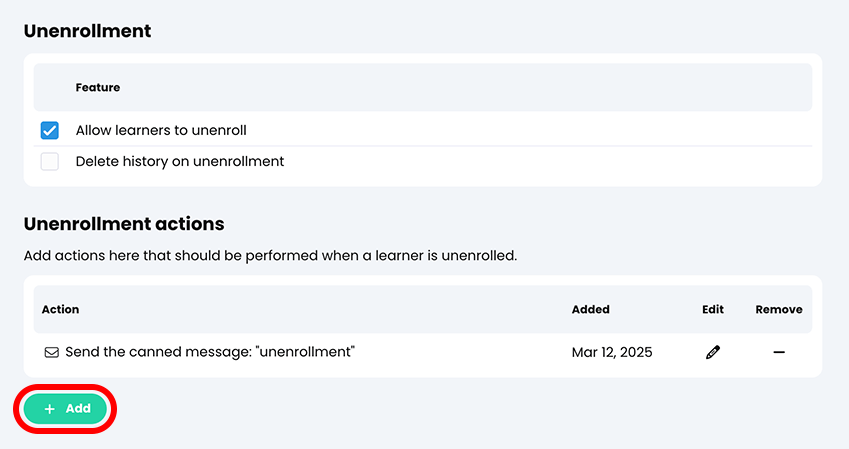Click the envelope icon beside the canned message
The image size is (849, 449).
pos(51,352)
